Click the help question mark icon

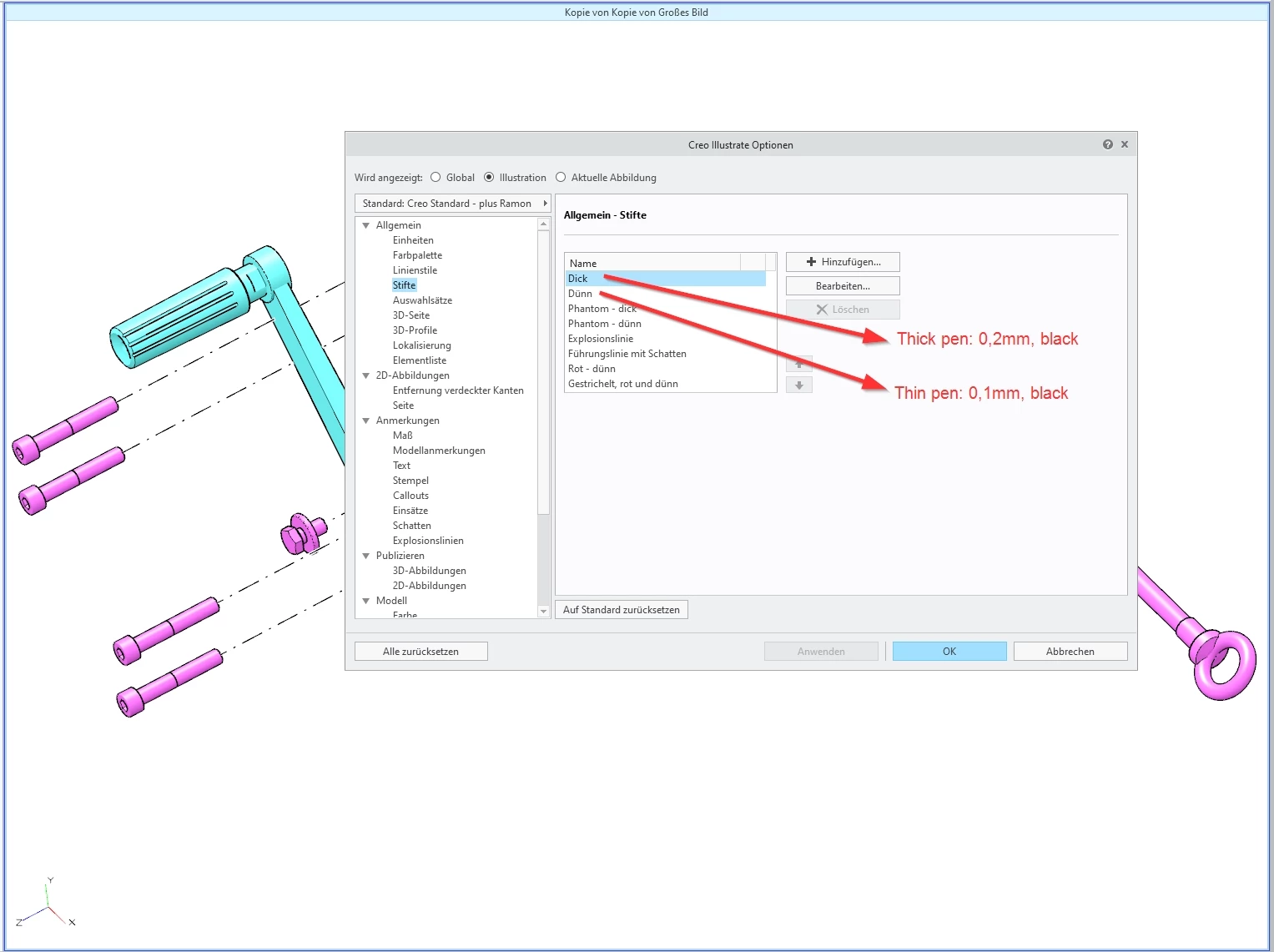tap(1107, 144)
